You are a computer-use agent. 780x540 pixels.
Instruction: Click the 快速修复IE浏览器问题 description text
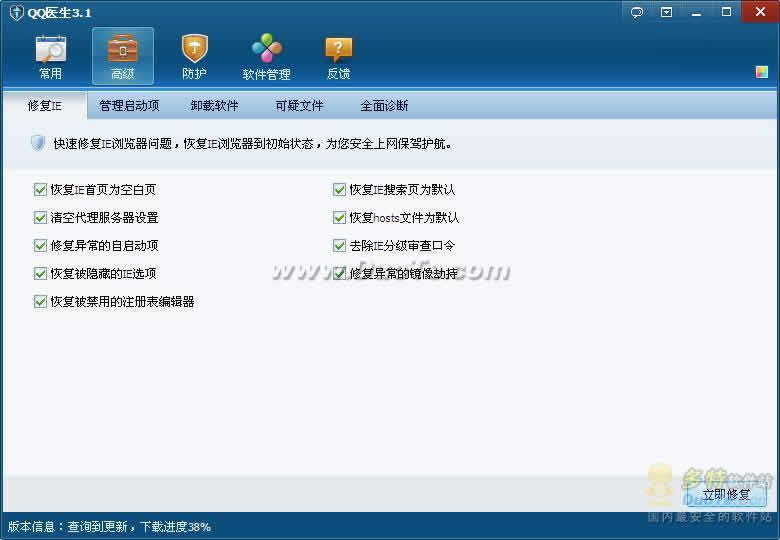click(253, 144)
